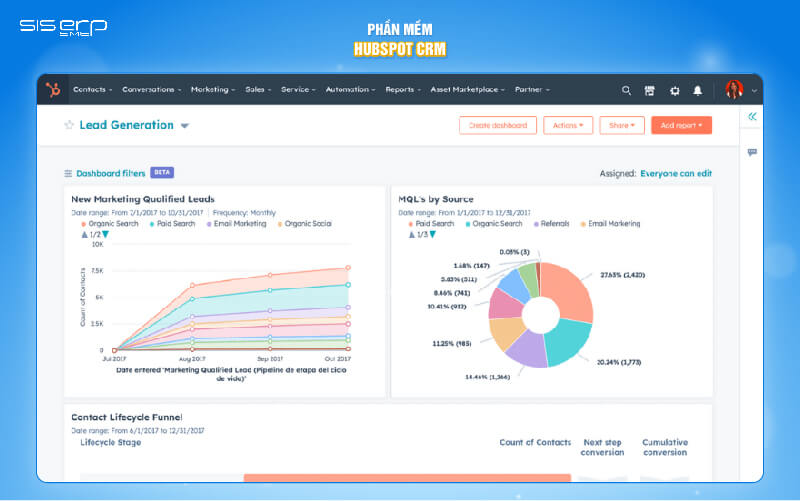This screenshot has width=800, height=501.
Task: Click the salmon funnel bar
Action: click(407, 478)
